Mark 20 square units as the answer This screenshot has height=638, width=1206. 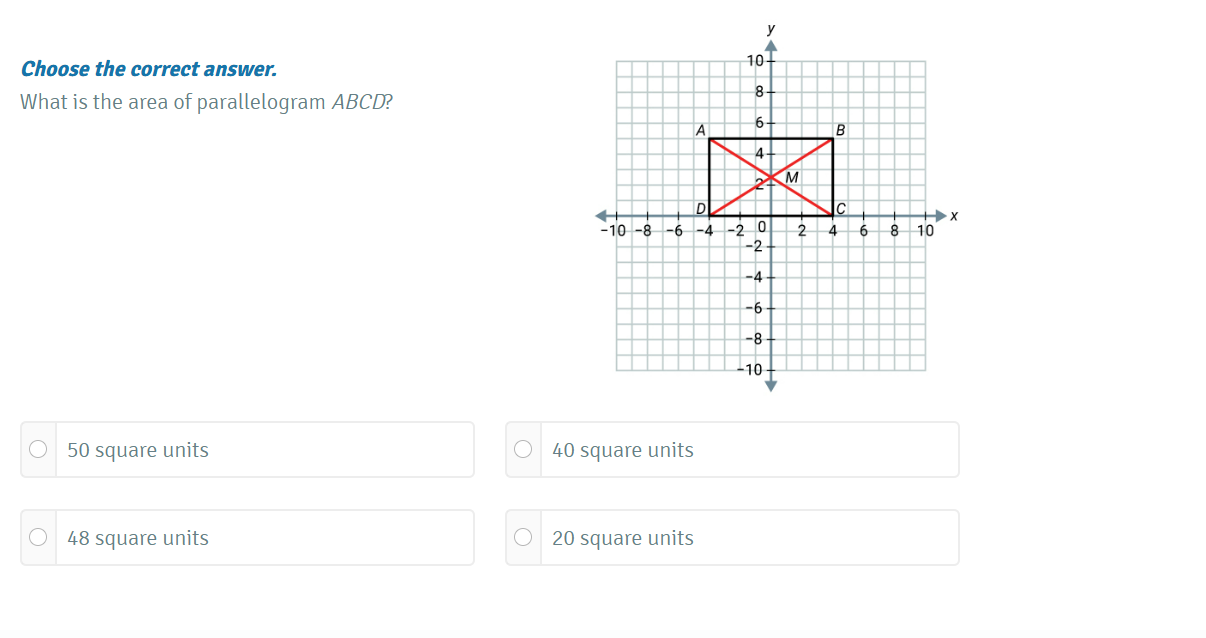[x=523, y=538]
